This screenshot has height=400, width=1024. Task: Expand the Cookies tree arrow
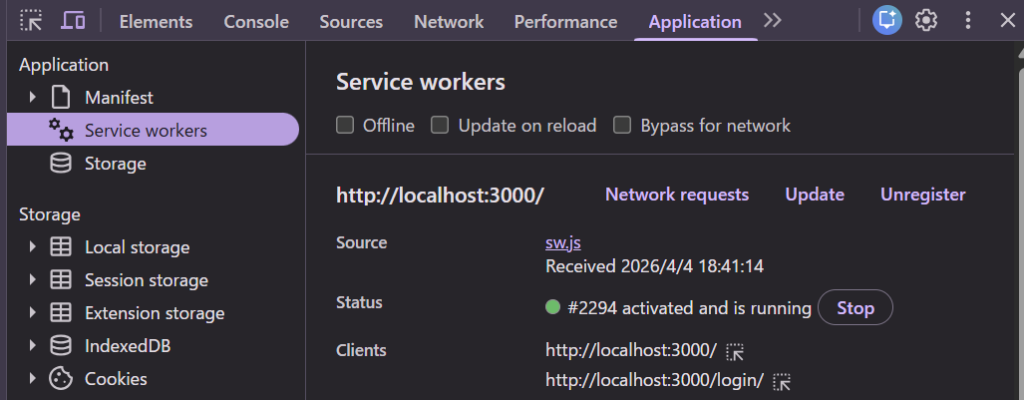coord(33,379)
